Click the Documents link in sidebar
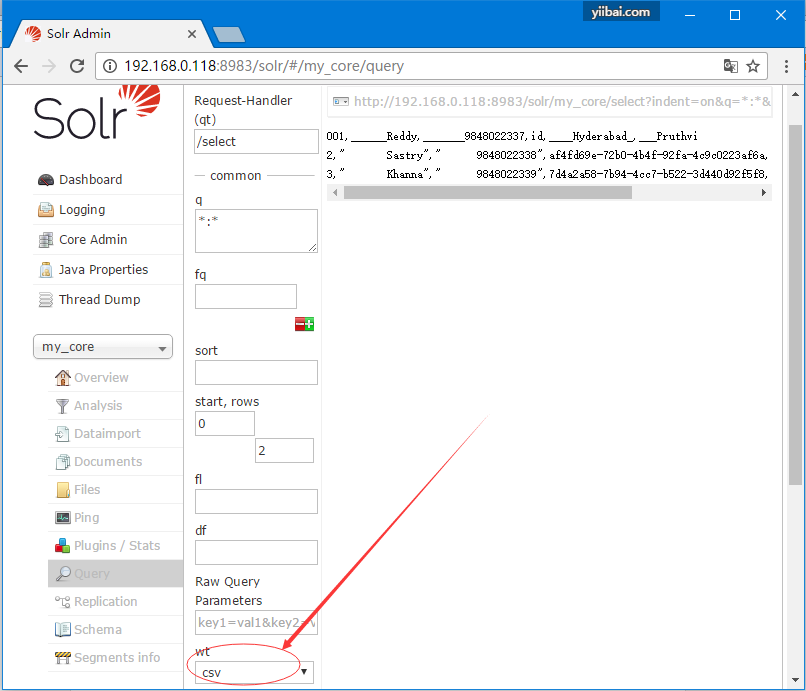806x691 pixels. 107,462
